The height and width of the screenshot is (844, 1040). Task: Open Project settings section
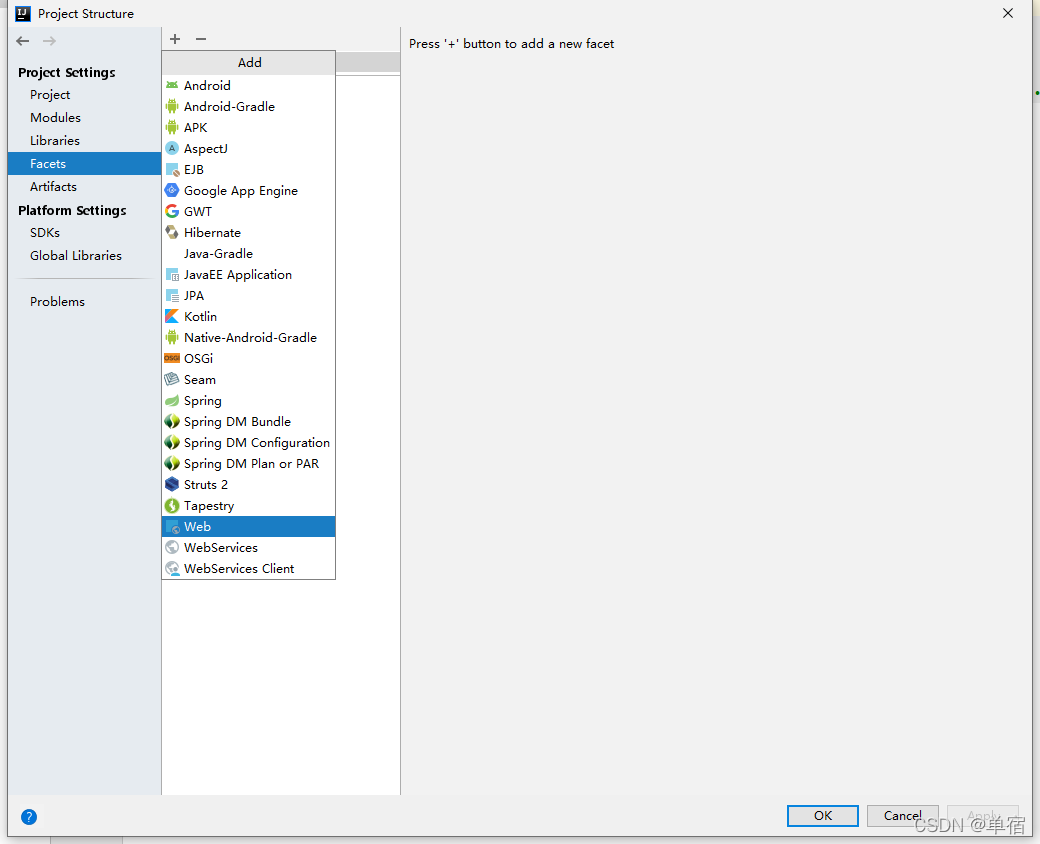click(84, 94)
